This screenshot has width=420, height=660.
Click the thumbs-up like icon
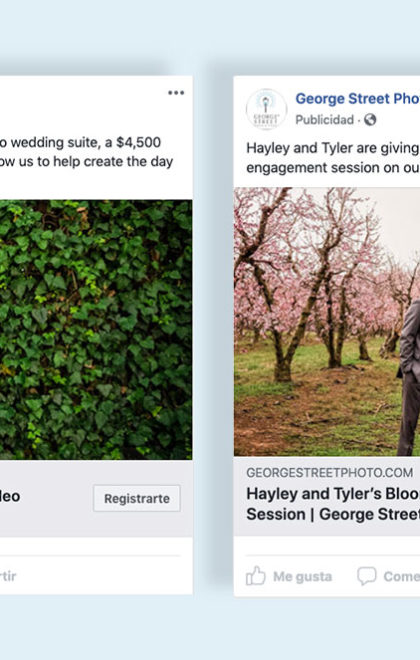(255, 576)
